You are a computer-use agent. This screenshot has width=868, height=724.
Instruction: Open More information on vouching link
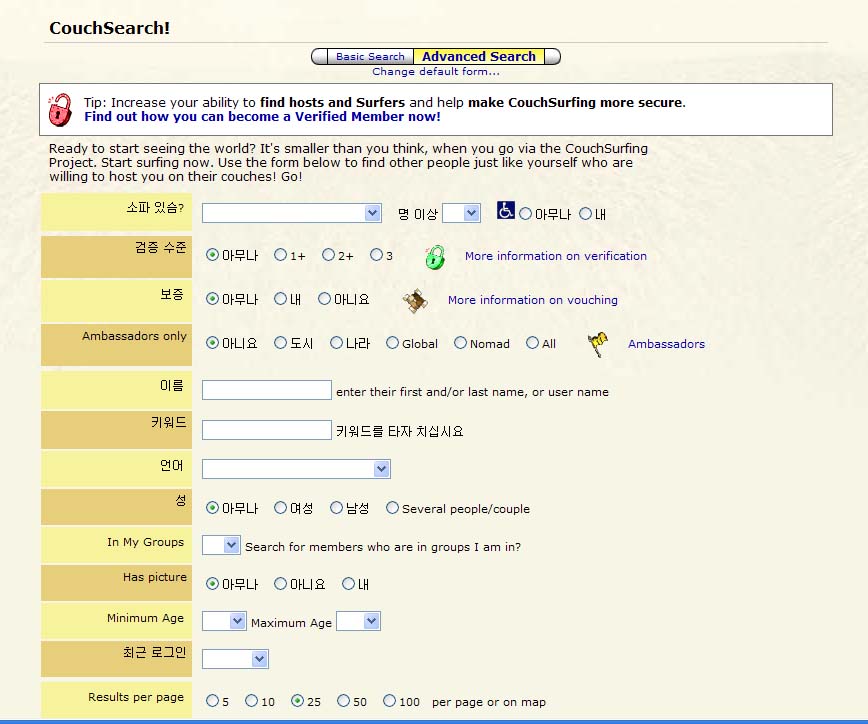click(x=533, y=299)
